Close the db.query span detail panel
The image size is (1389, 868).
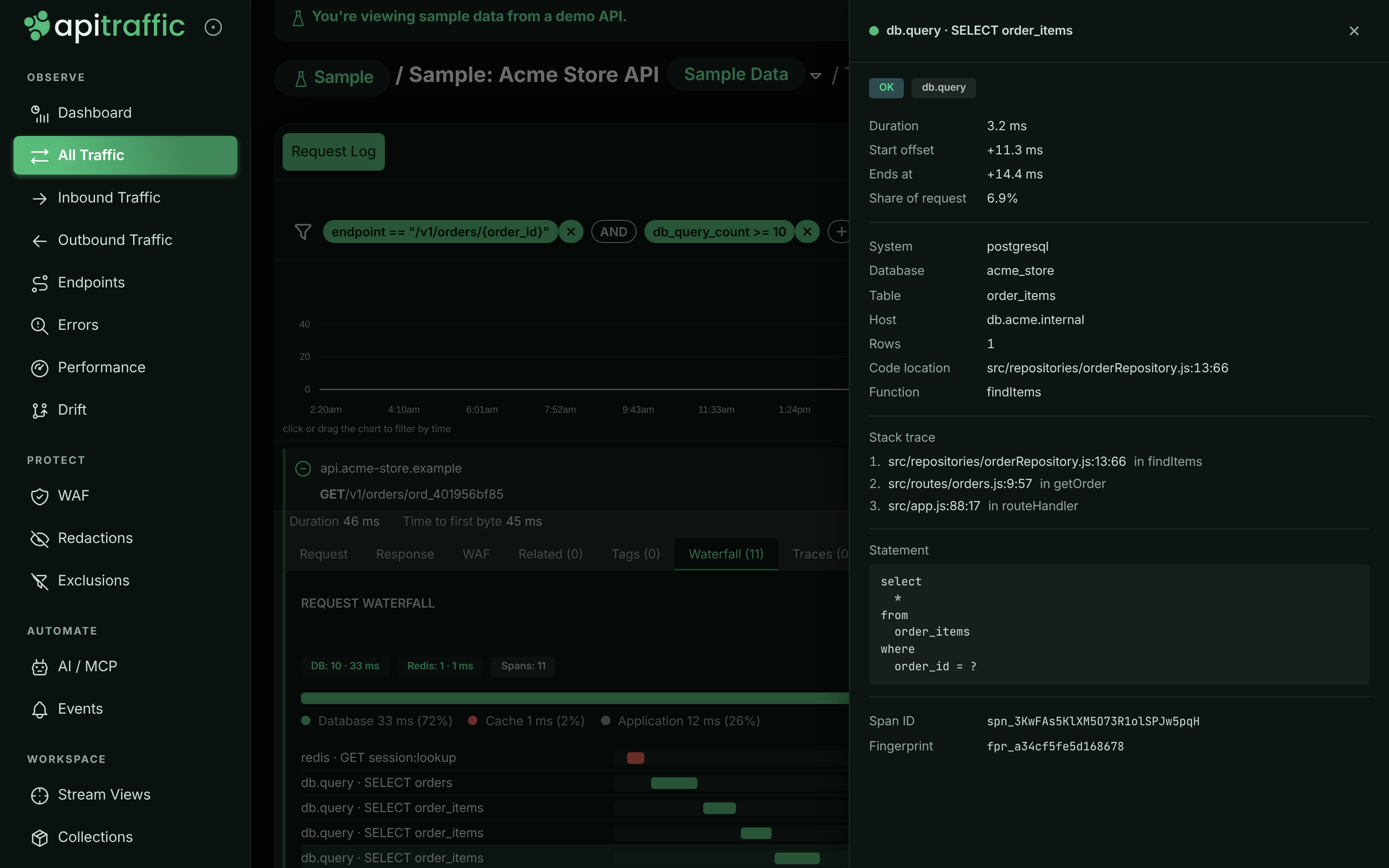click(x=1354, y=31)
